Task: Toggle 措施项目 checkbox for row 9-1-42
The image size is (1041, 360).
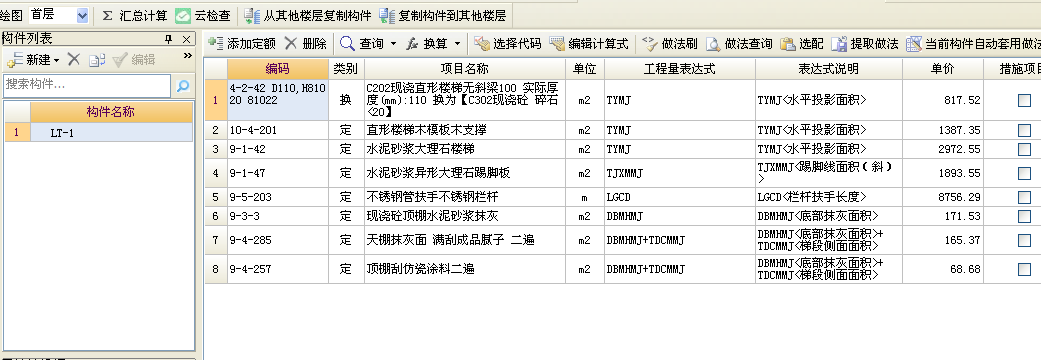Action: coord(1024,149)
